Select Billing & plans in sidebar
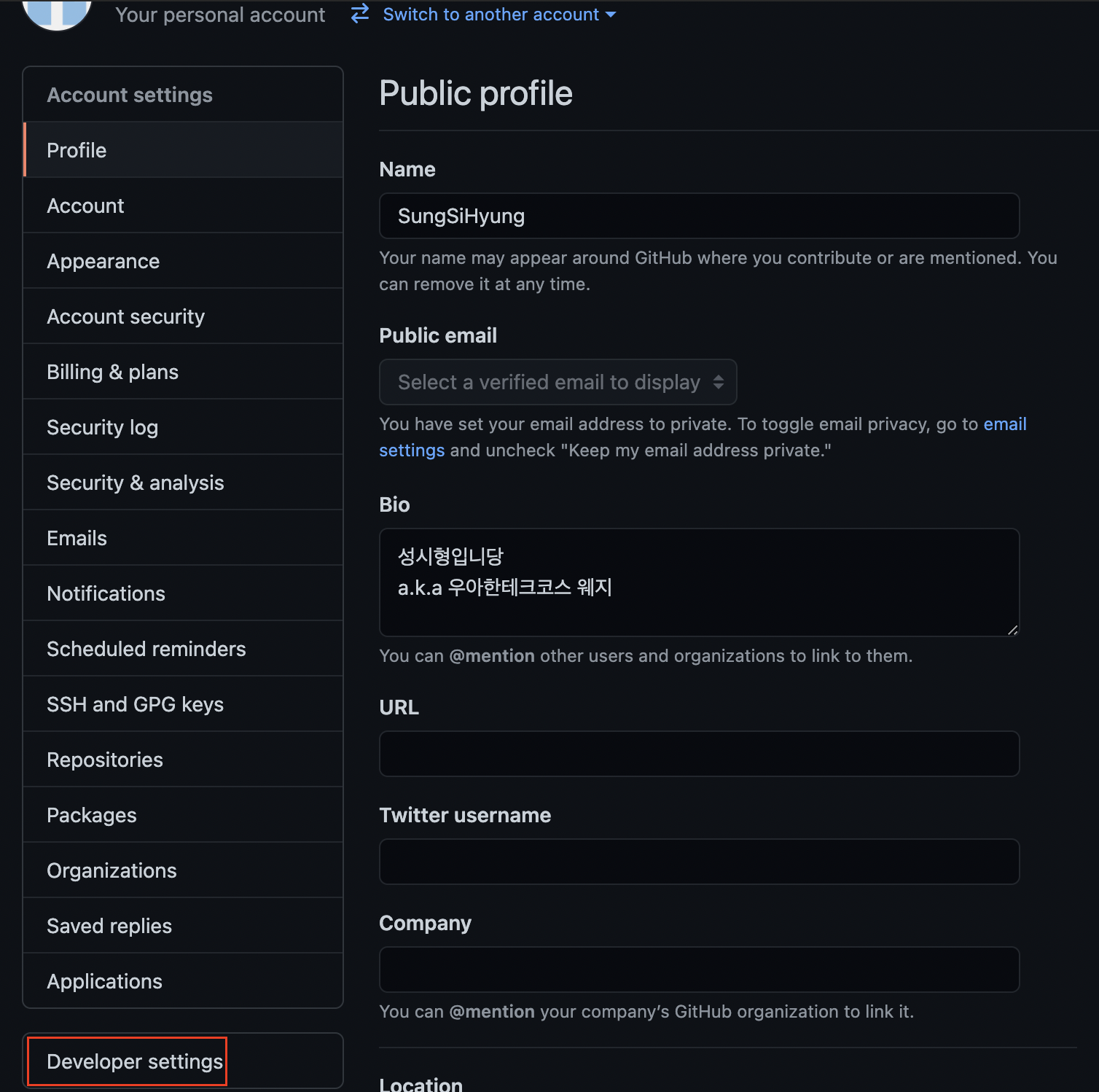Image resolution: width=1099 pixels, height=1092 pixels. coord(183,372)
